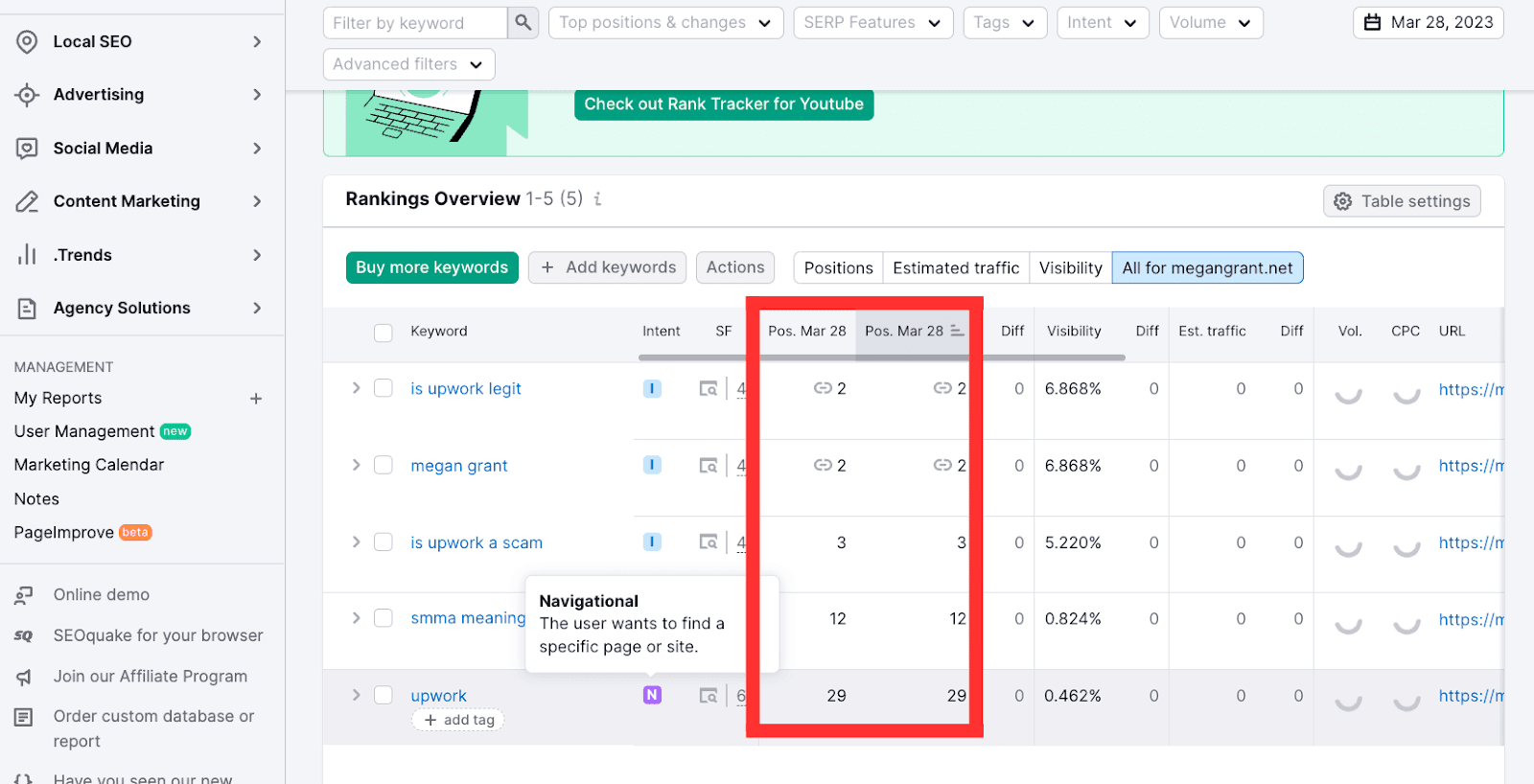Check the box for upwork keyword

pos(383,695)
